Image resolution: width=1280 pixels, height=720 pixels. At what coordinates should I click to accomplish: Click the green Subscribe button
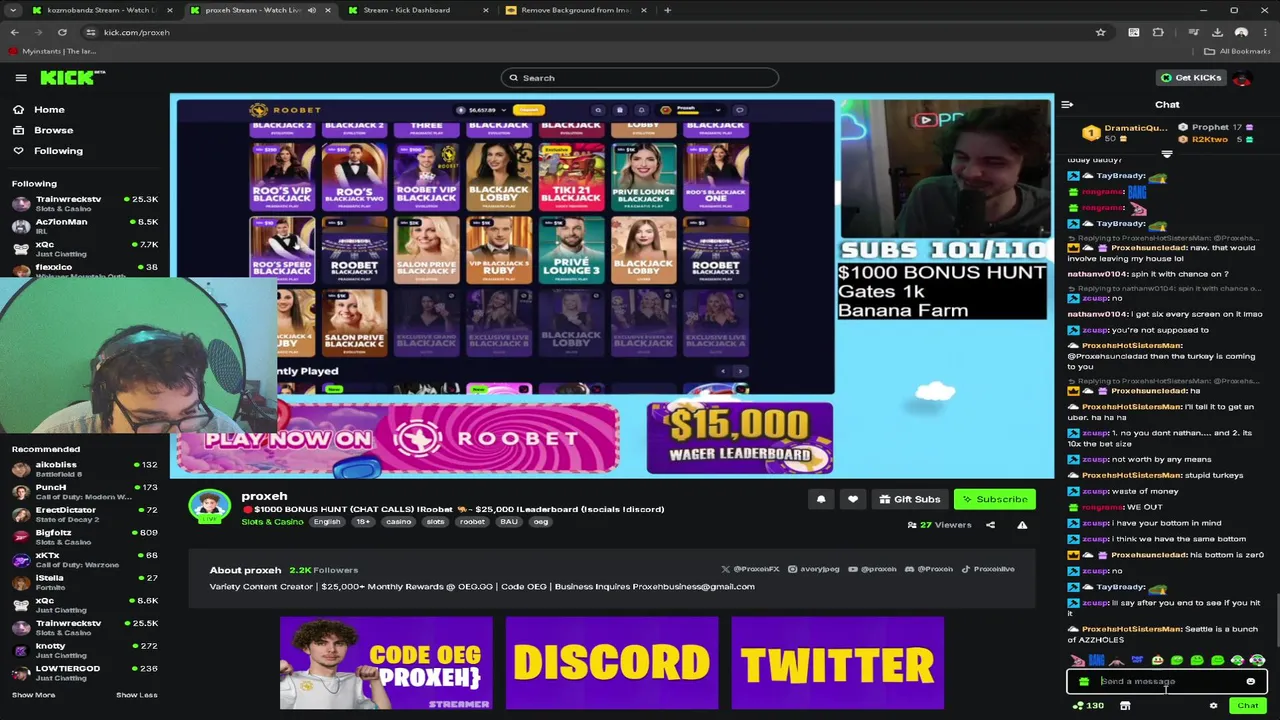click(x=994, y=499)
